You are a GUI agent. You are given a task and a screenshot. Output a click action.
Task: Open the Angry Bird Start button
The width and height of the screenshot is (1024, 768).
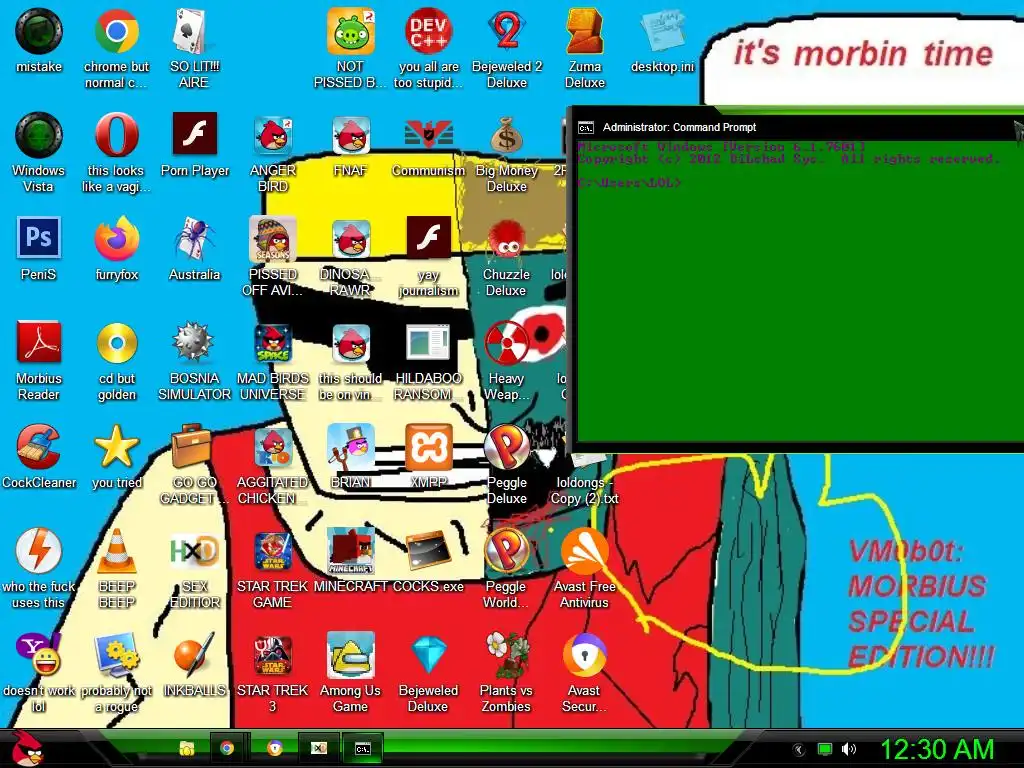tap(27, 748)
